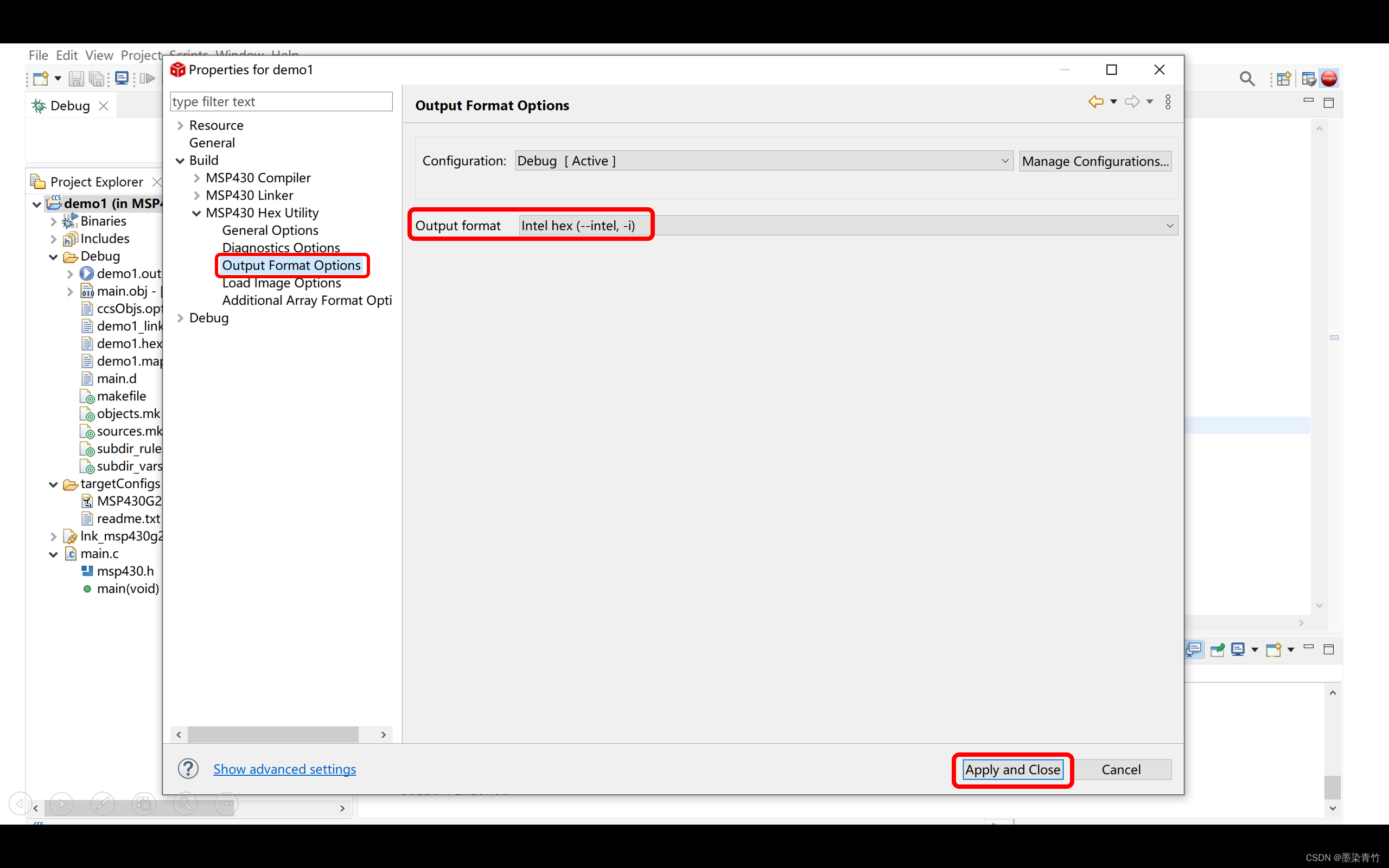Screen dimensions: 1389x868
Task: Expand the MSP430 Compiler node
Action: click(196, 178)
